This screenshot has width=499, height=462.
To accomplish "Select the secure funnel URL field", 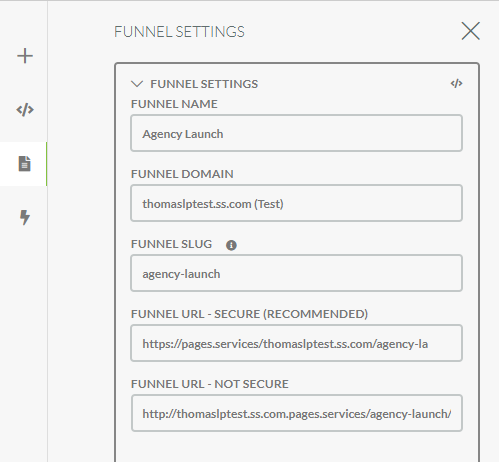I will [296, 343].
